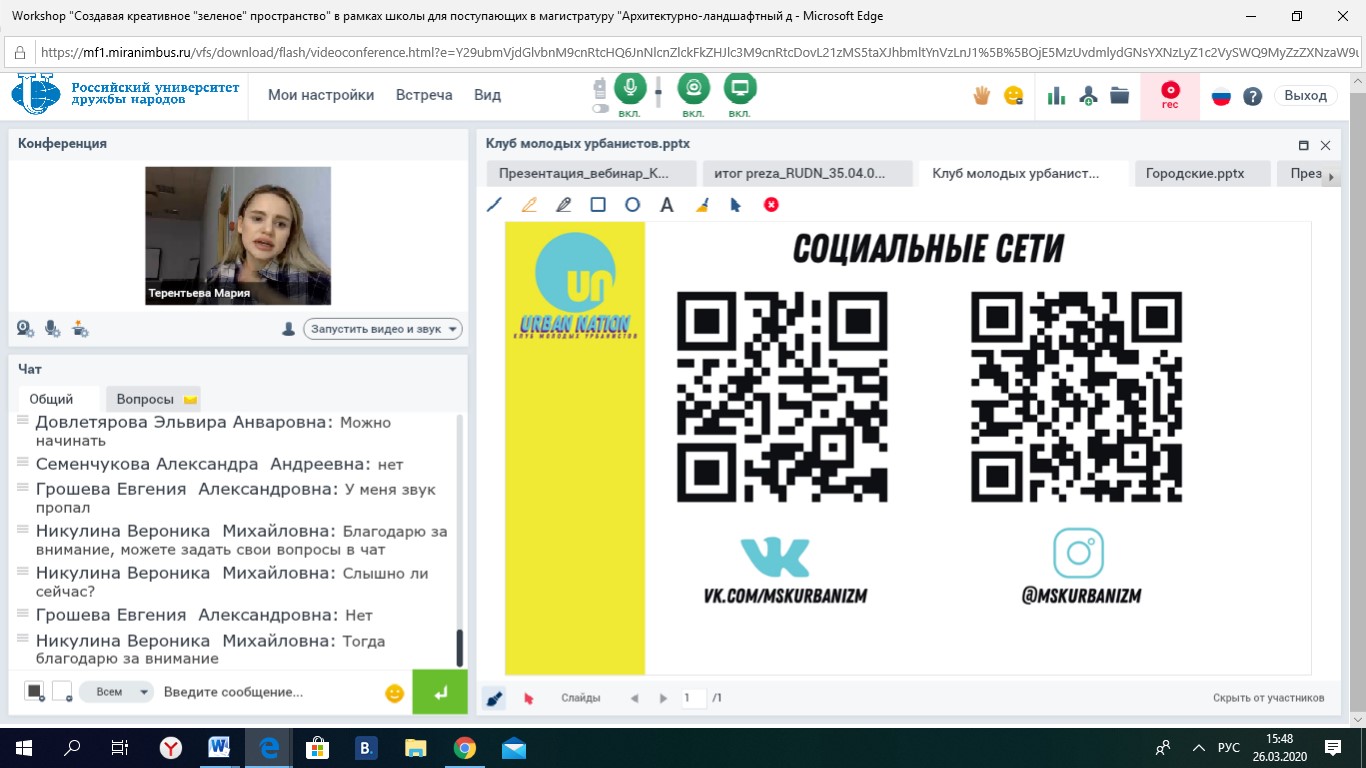Select the text tool A
Screen dimensions: 1366x768
click(667, 205)
